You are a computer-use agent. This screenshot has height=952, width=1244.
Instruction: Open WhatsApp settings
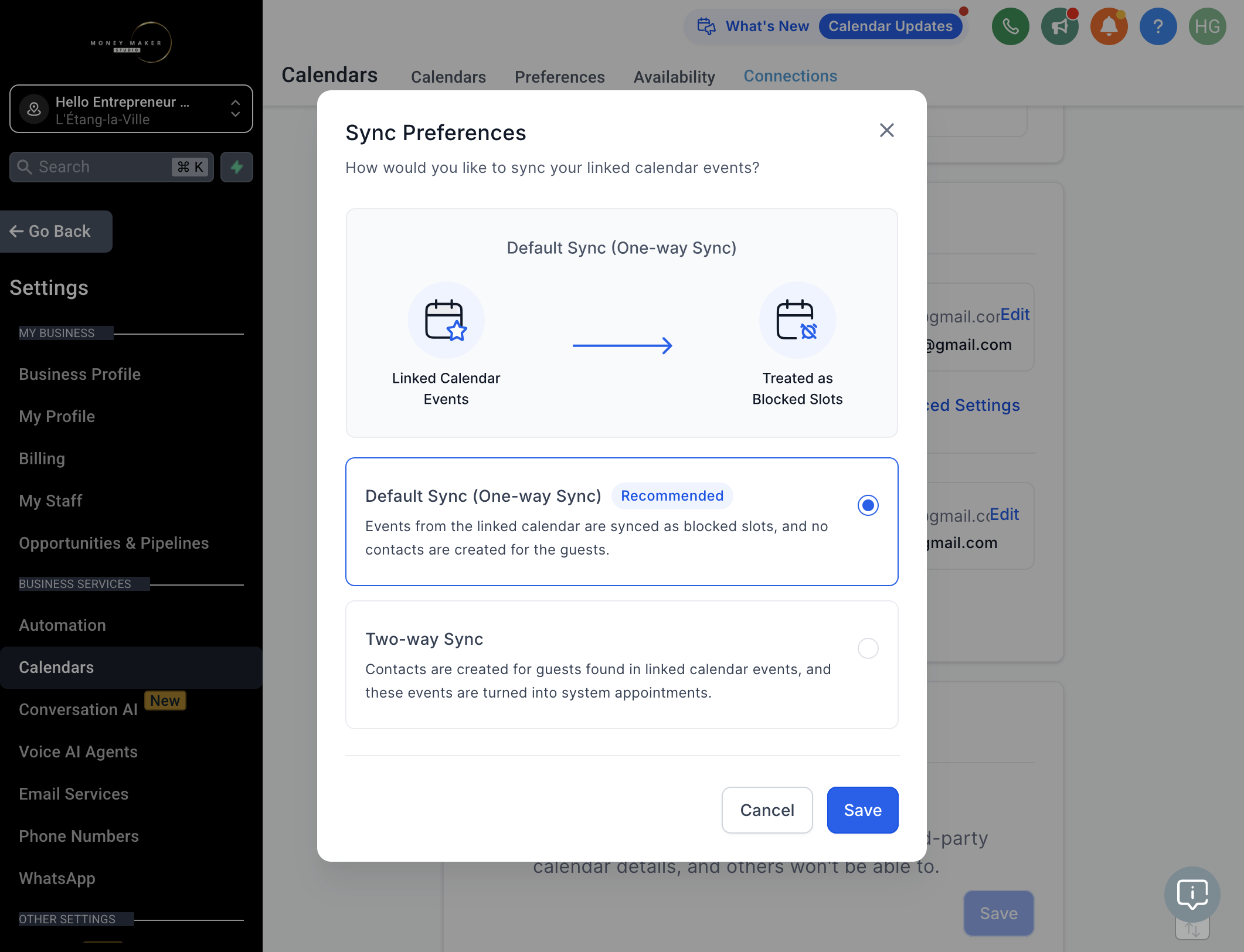click(x=57, y=878)
